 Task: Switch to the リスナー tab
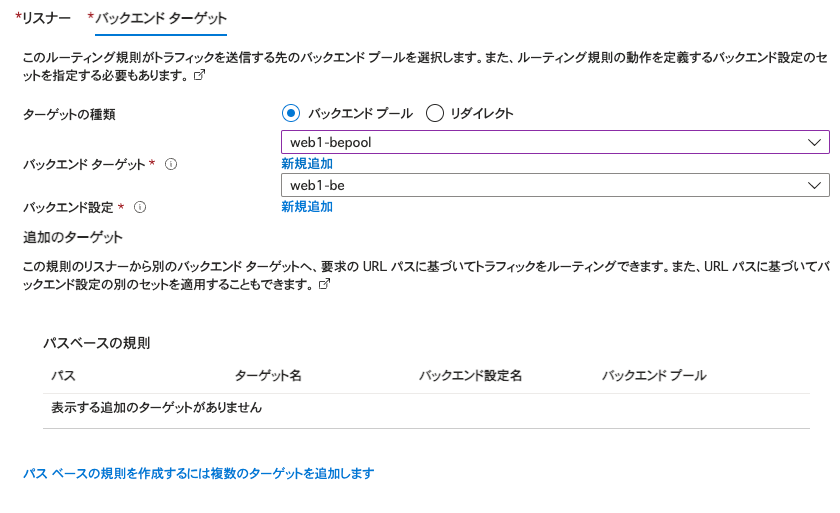45,18
